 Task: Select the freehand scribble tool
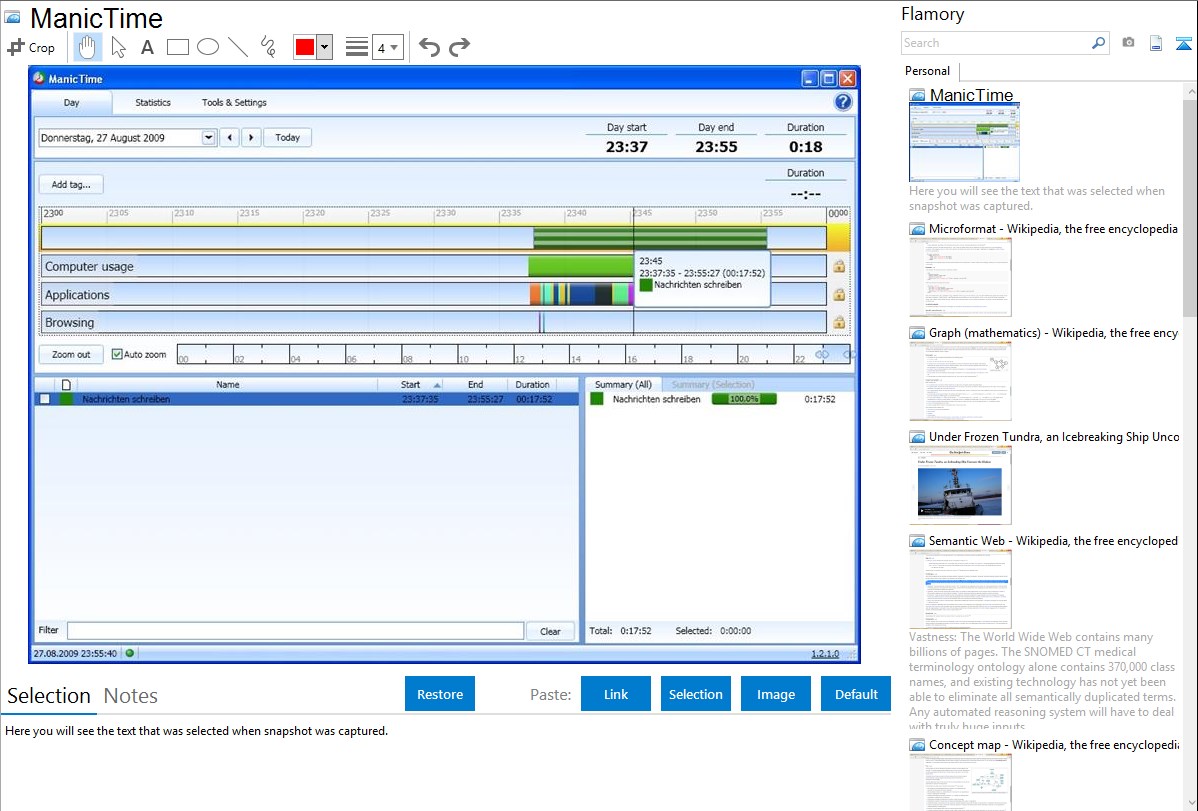268,47
